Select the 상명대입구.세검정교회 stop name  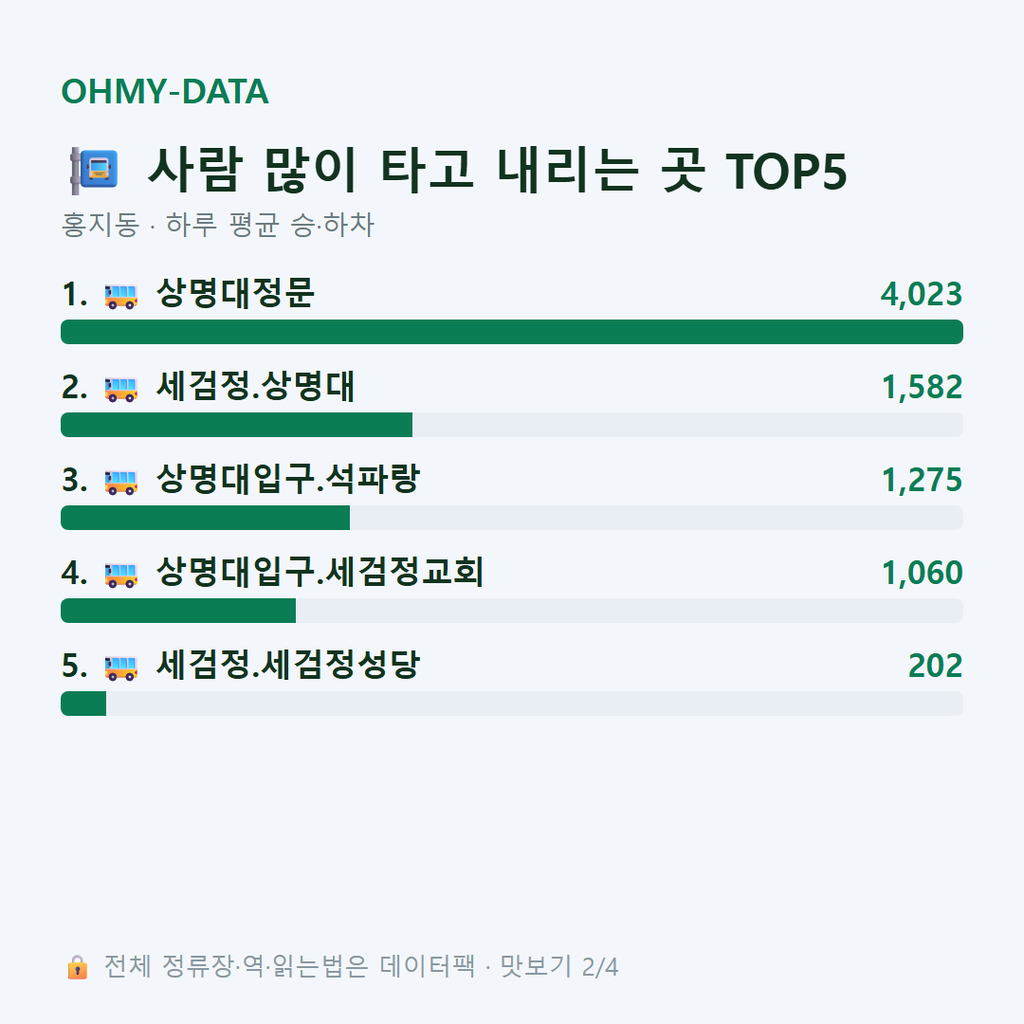(320, 572)
